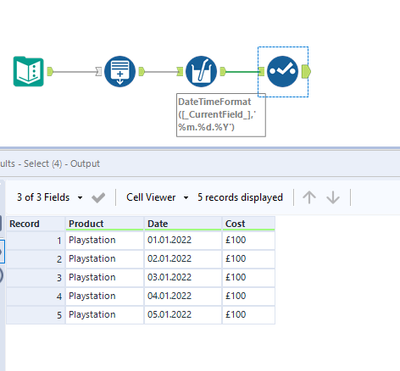Select the green connection line into Select tool
This screenshot has height=371, width=400.
pos(242,71)
